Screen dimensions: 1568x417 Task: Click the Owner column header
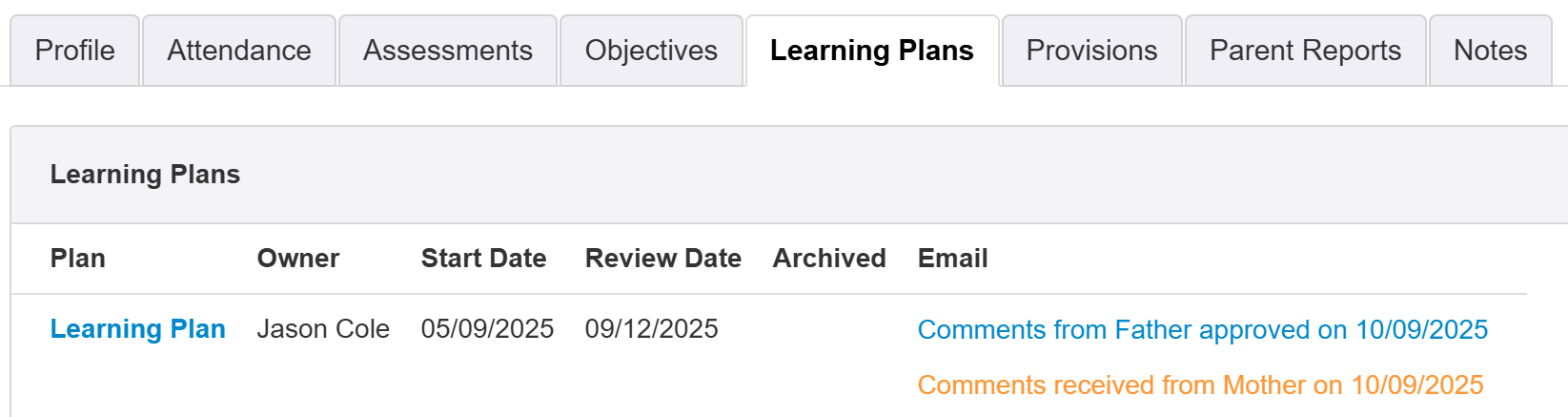point(298,259)
